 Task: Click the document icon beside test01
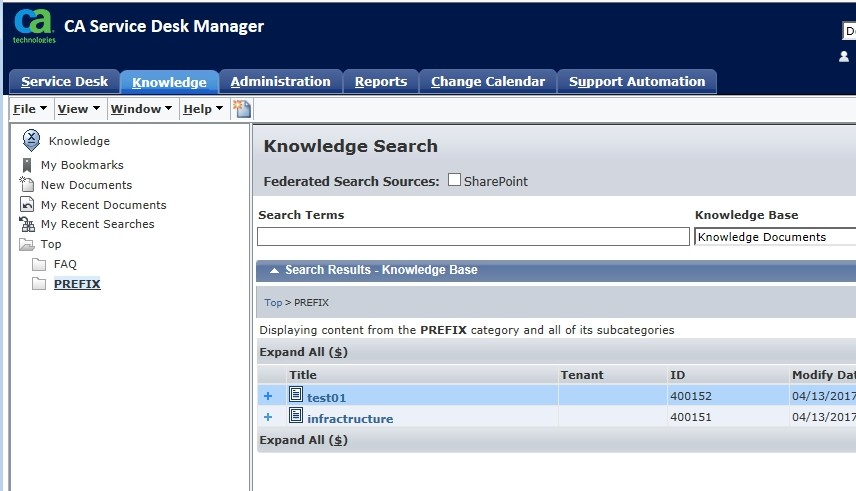[296, 396]
